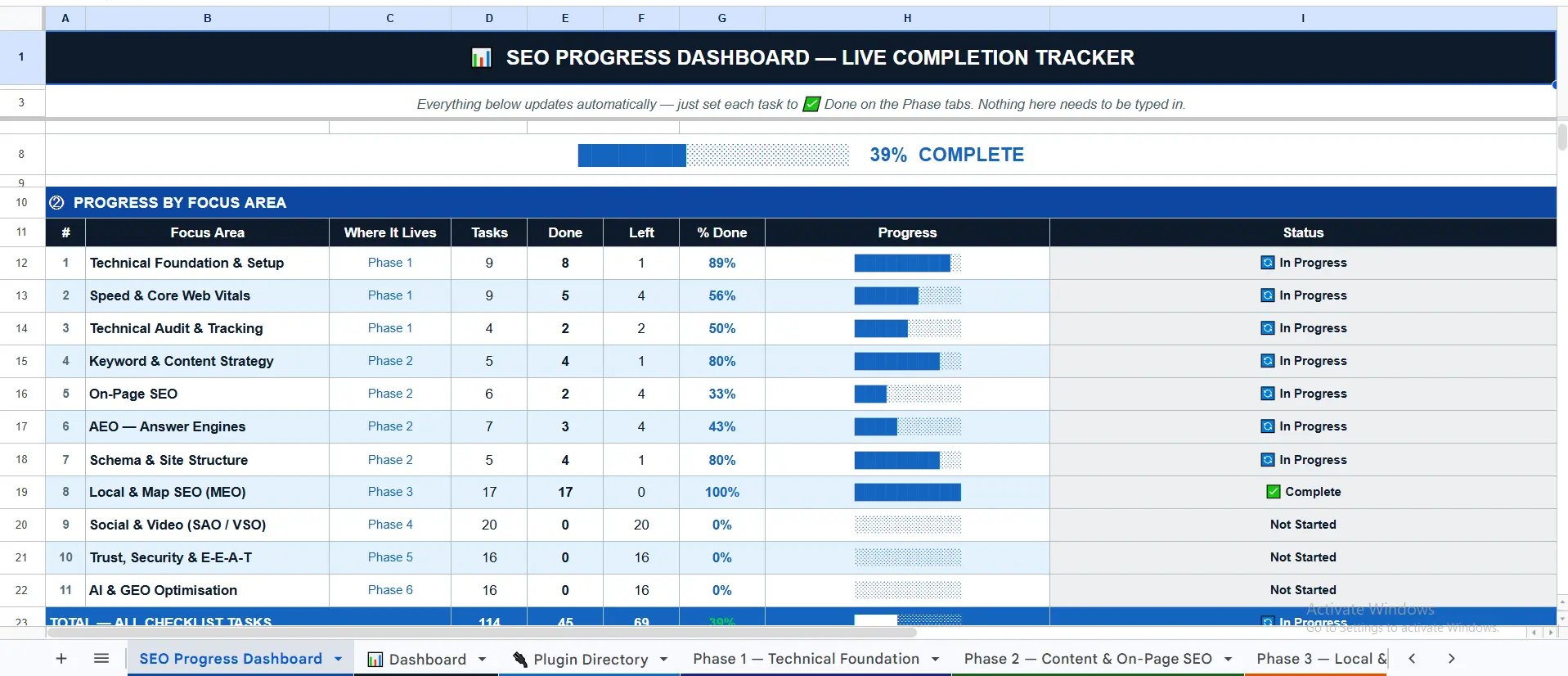Open Plugin Directory tab dropdown arrow
The image size is (1568, 676).
tap(663, 659)
